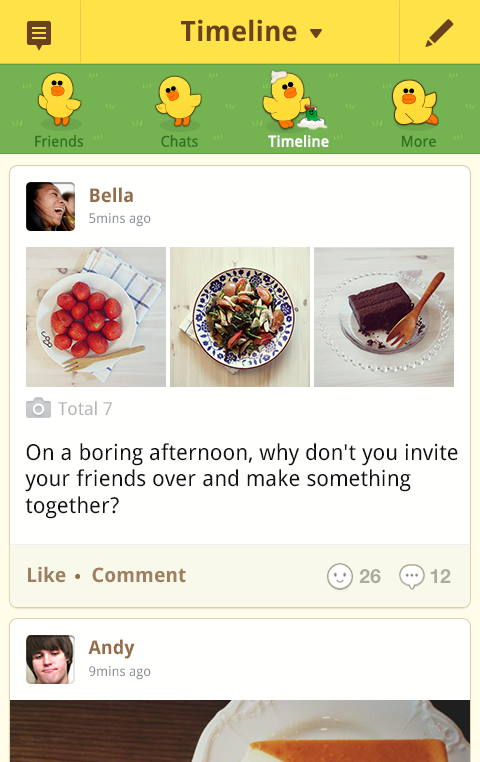The height and width of the screenshot is (762, 480).
Task: Open the More tab
Action: pos(418,110)
